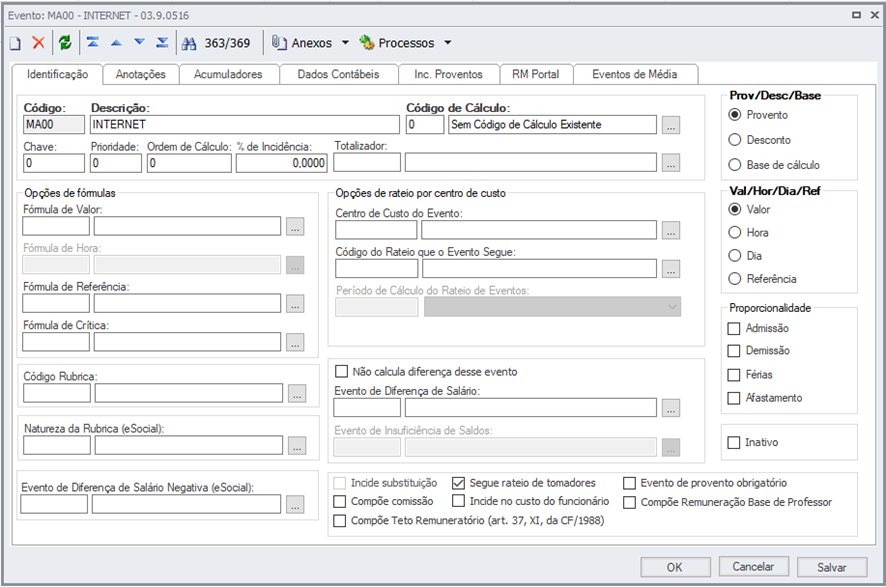Screen dimensions: 886x587
Task: Check Compõe Remuneração Base de Professor
Action: (629, 502)
